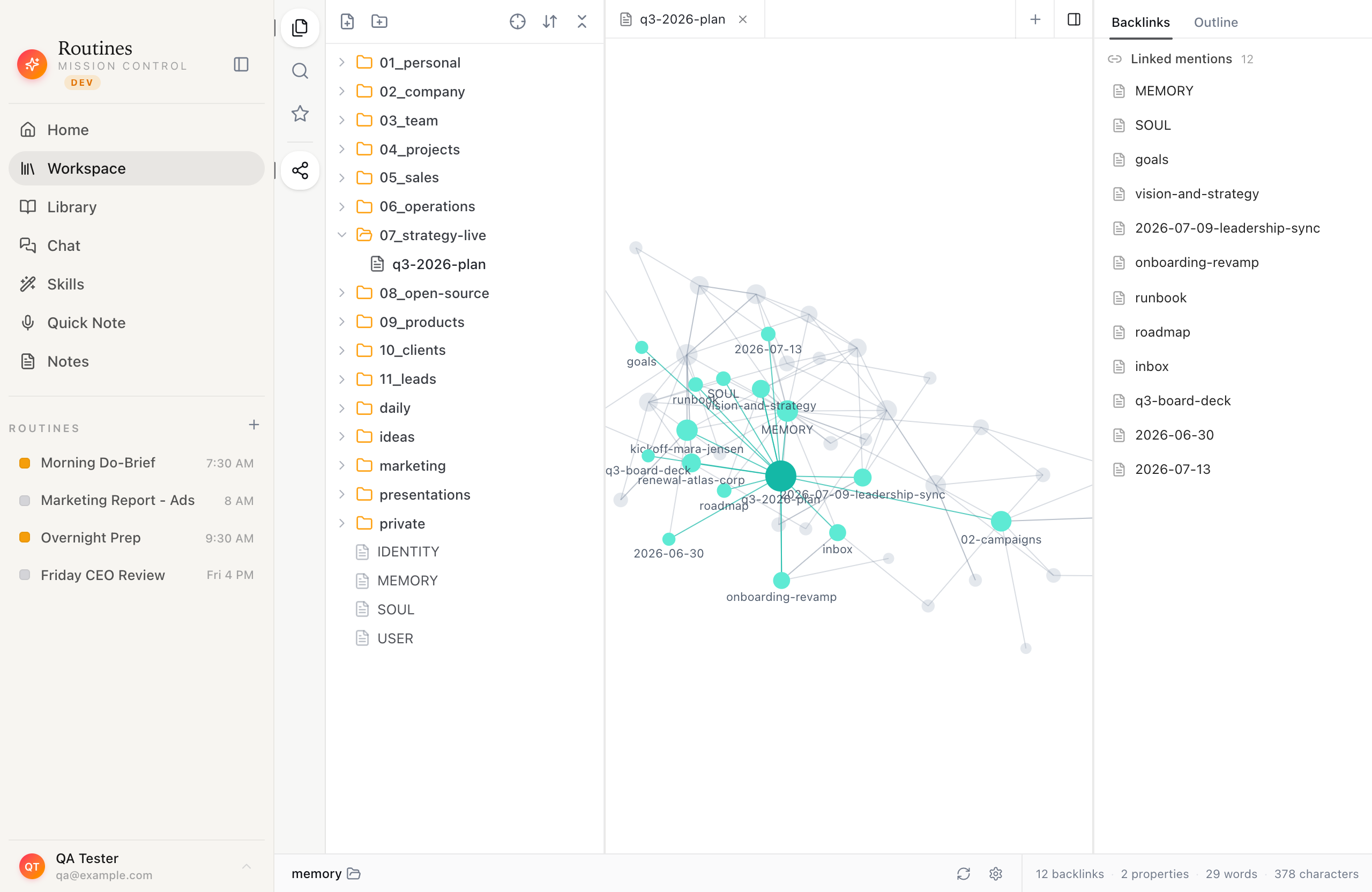
Task: Create a new folder icon
Action: point(379,21)
